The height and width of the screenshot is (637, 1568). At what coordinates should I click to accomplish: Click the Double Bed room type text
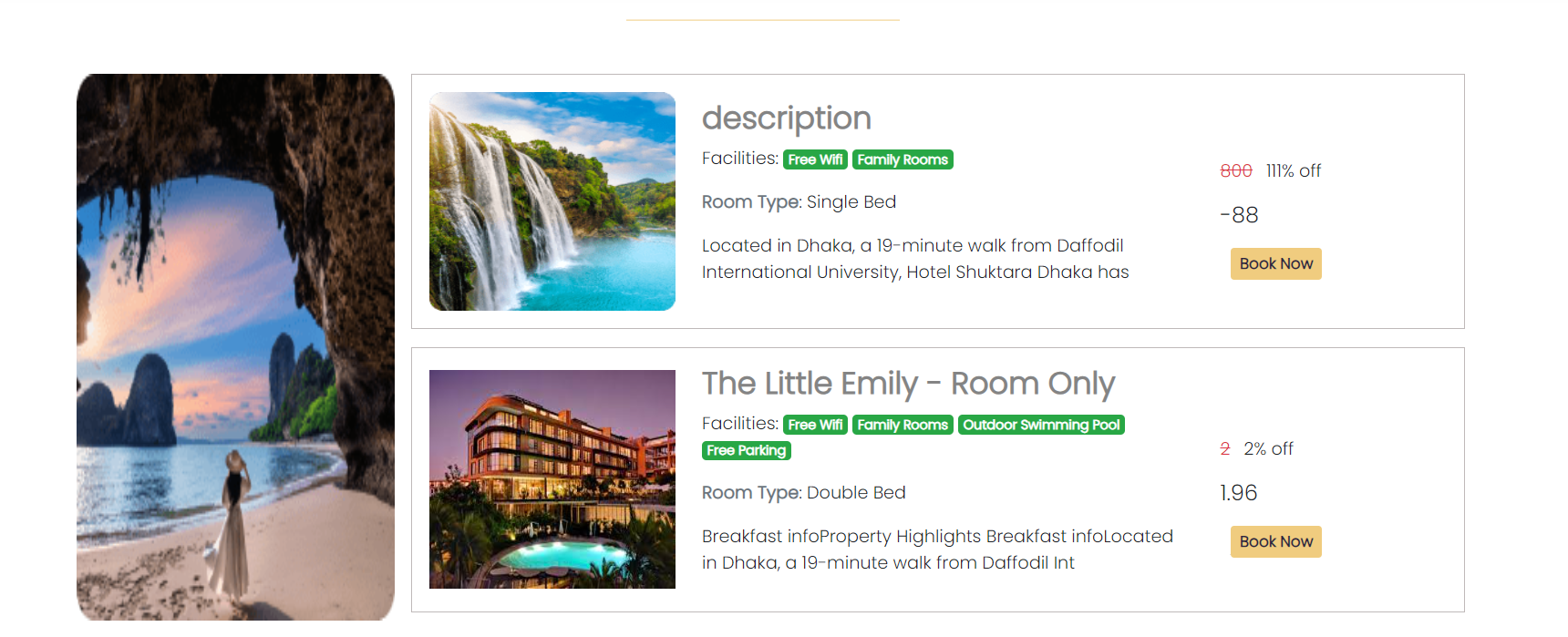tap(855, 493)
